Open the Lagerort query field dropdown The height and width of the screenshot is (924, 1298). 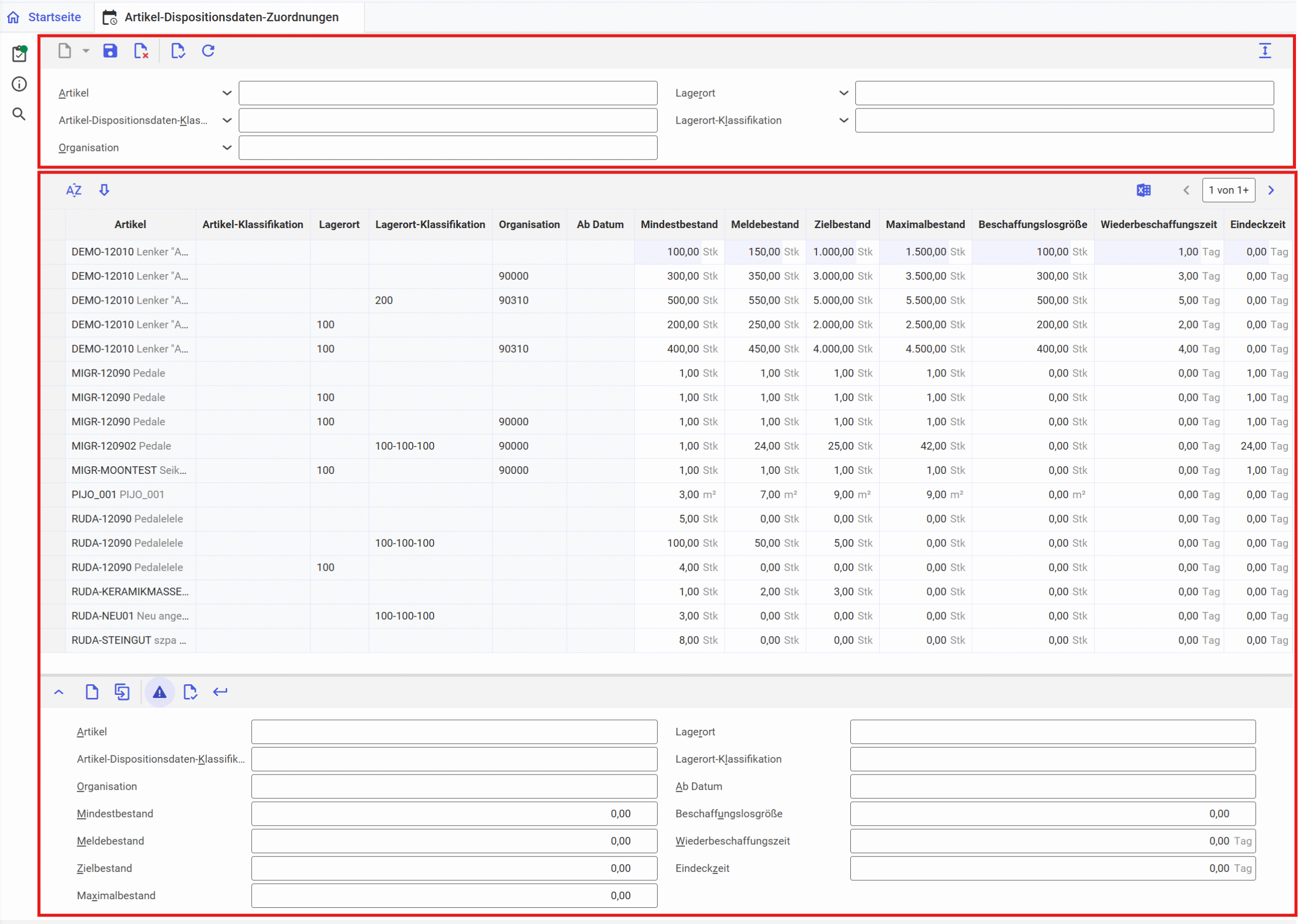tap(844, 93)
